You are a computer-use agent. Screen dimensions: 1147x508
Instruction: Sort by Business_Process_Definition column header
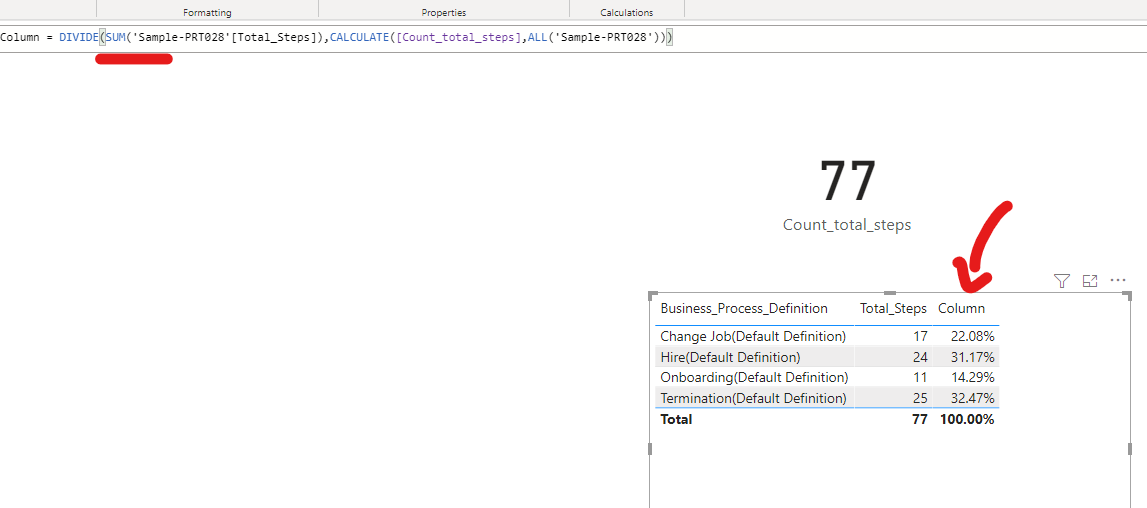click(744, 309)
